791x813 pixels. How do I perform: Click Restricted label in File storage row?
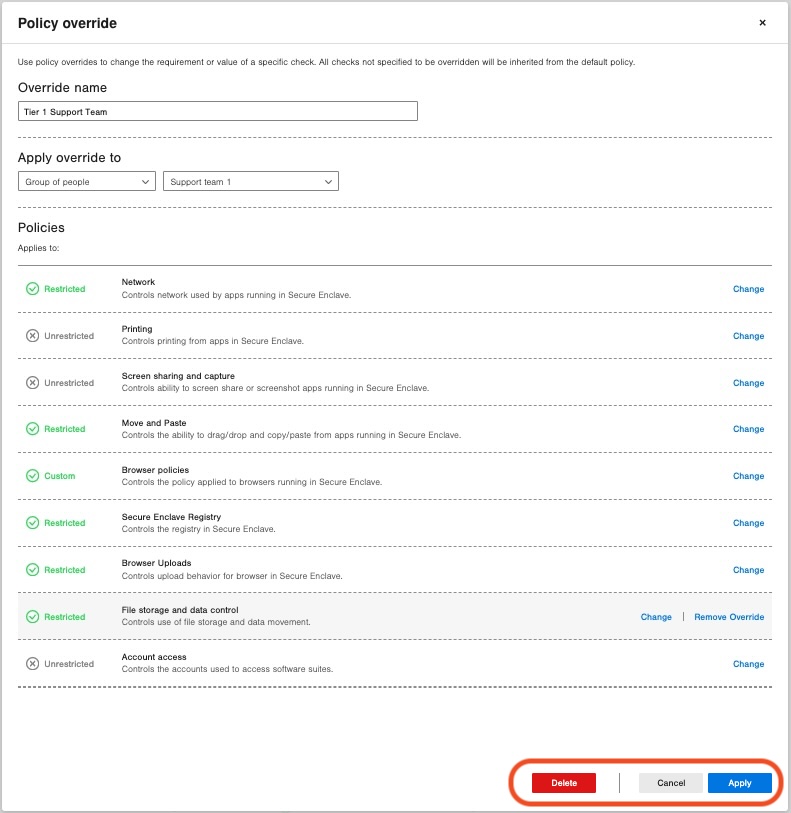pos(64,616)
